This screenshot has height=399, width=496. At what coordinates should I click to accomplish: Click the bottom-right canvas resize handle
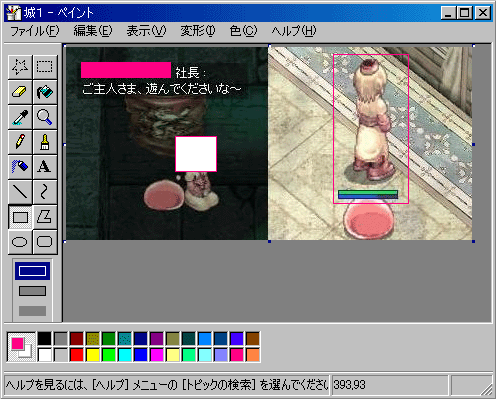473,241
